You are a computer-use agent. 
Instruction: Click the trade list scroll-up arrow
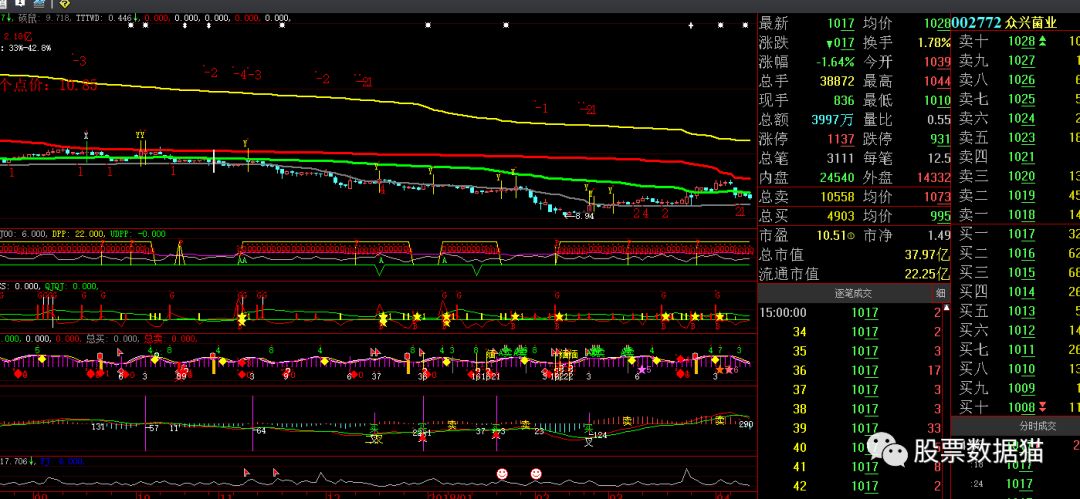946,308
